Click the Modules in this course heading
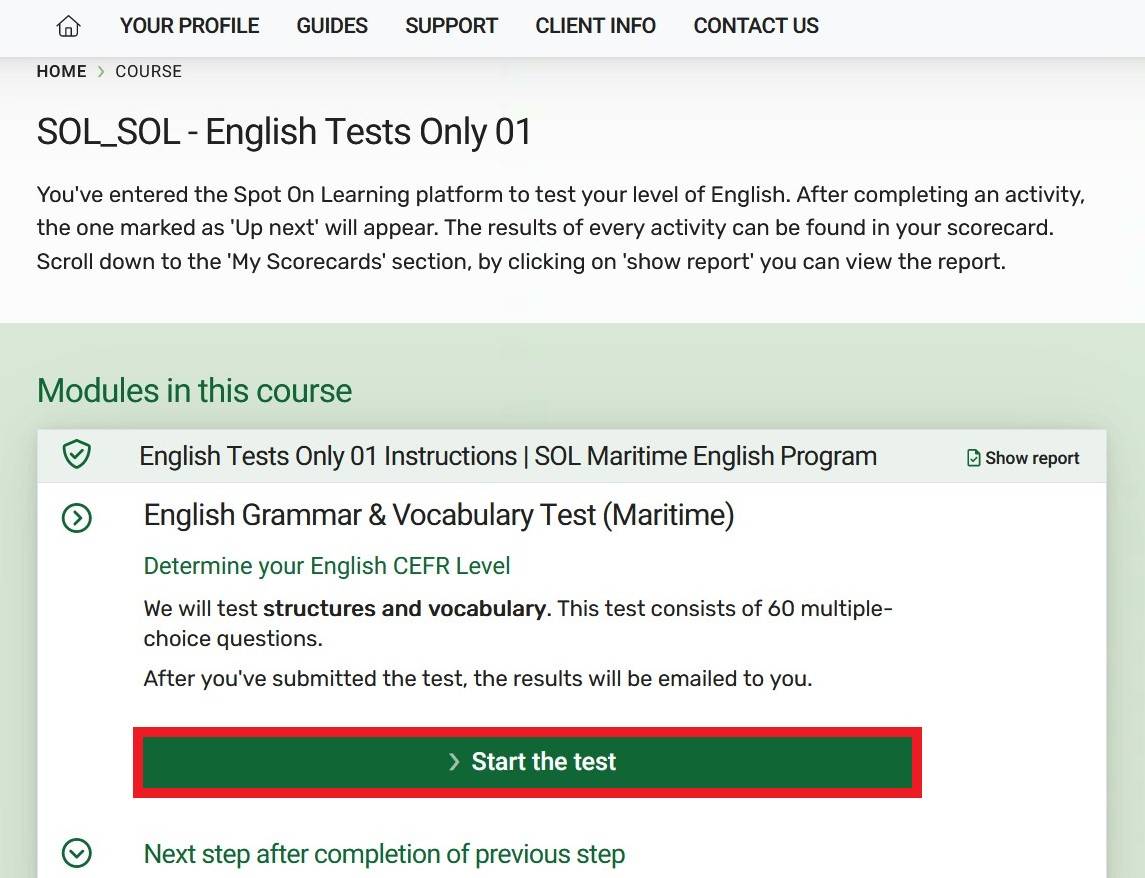Screen dimensions: 1145x878 coord(194,391)
